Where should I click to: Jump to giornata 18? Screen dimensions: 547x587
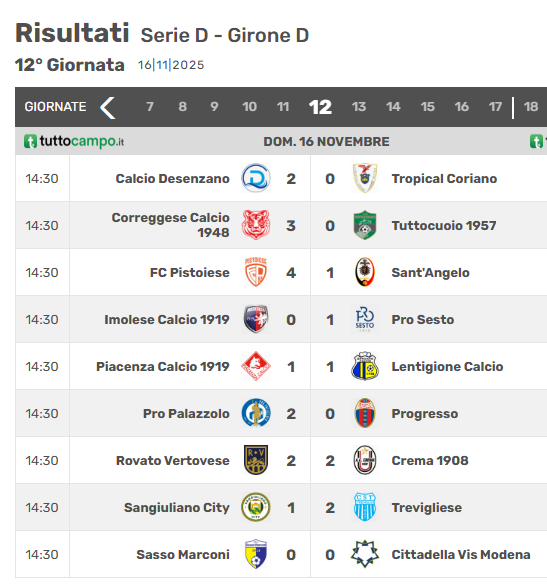[531, 107]
